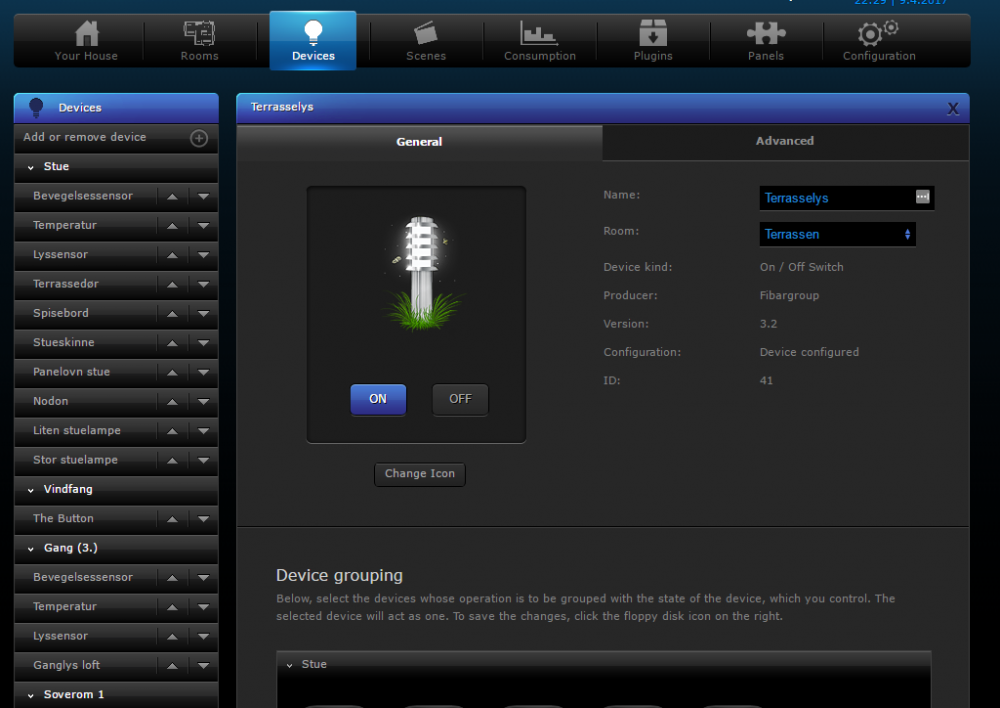Click the Change Icon button

coord(420,474)
